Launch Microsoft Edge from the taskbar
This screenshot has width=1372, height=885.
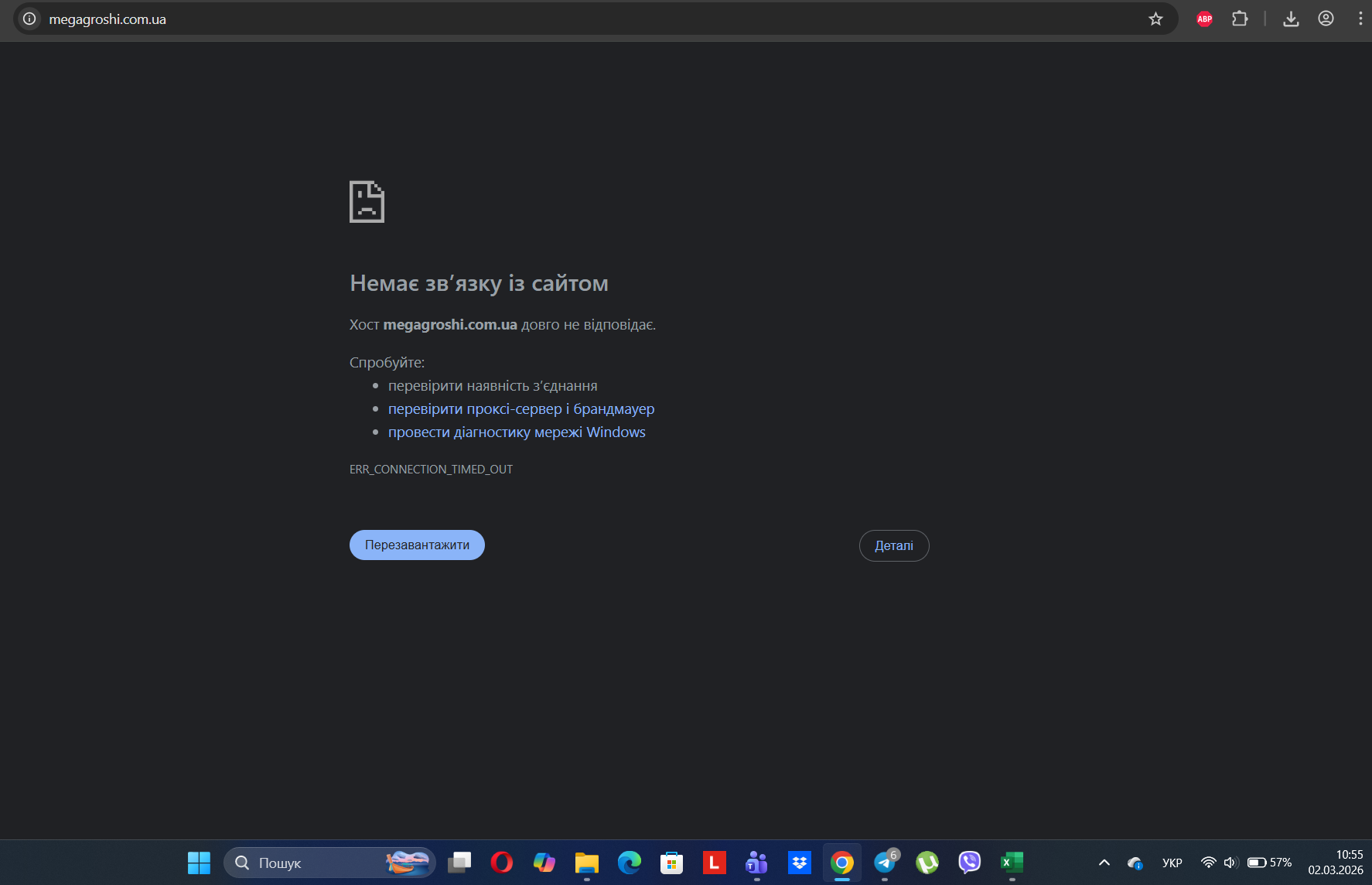(630, 863)
